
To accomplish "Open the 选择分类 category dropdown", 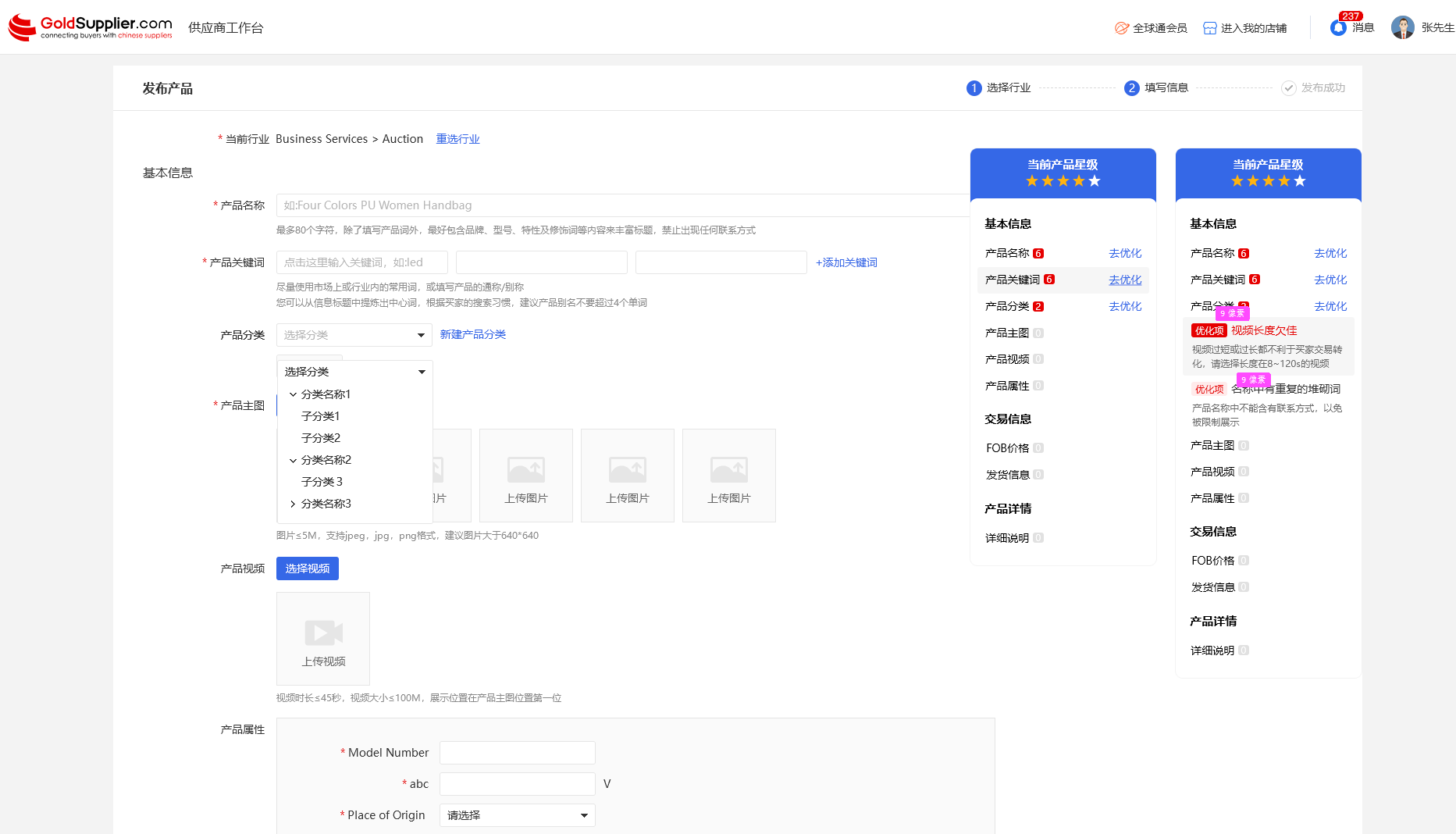I will tap(354, 335).
